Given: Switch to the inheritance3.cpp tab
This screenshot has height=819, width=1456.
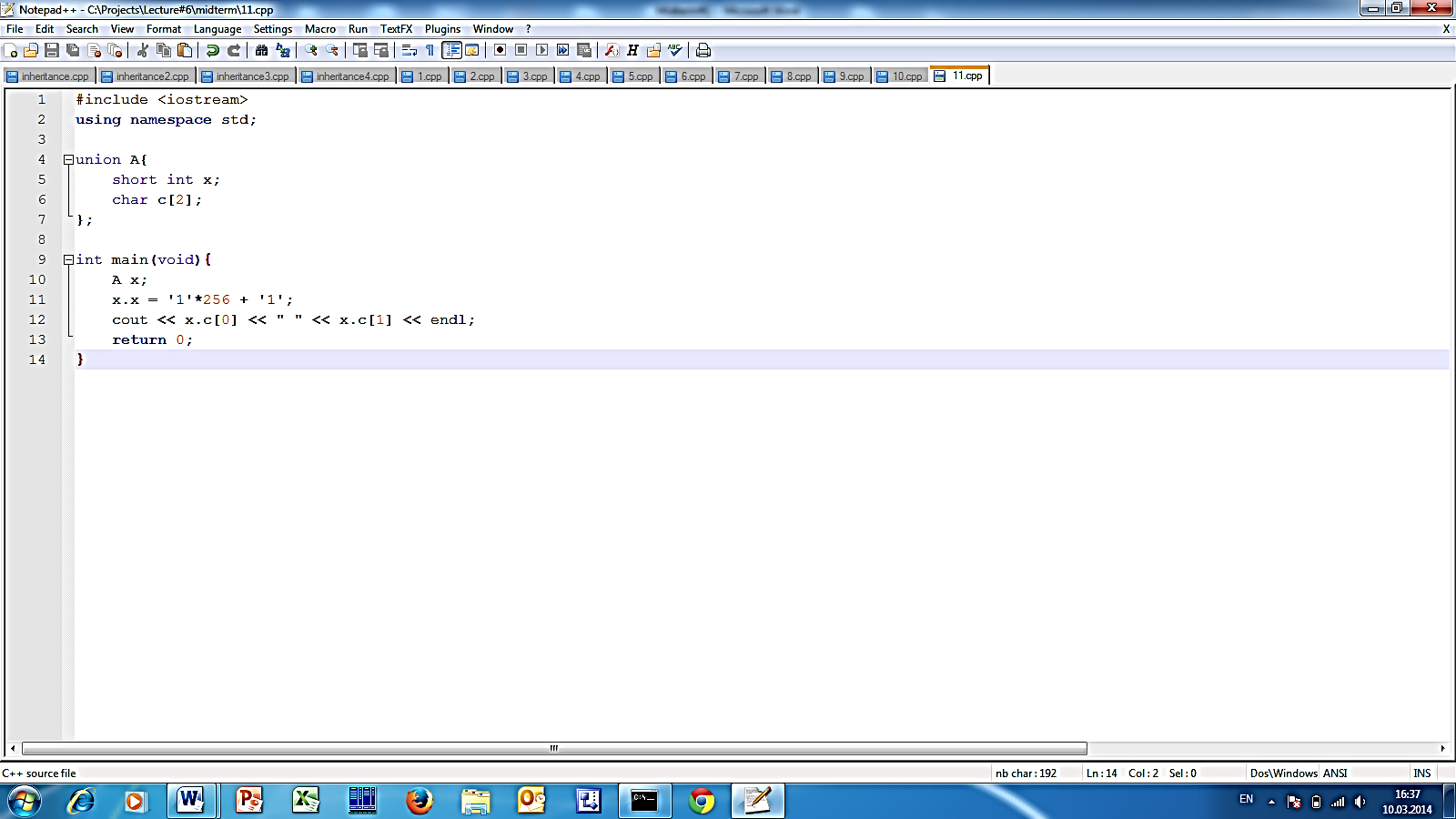Looking at the screenshot, I should click(x=247, y=76).
